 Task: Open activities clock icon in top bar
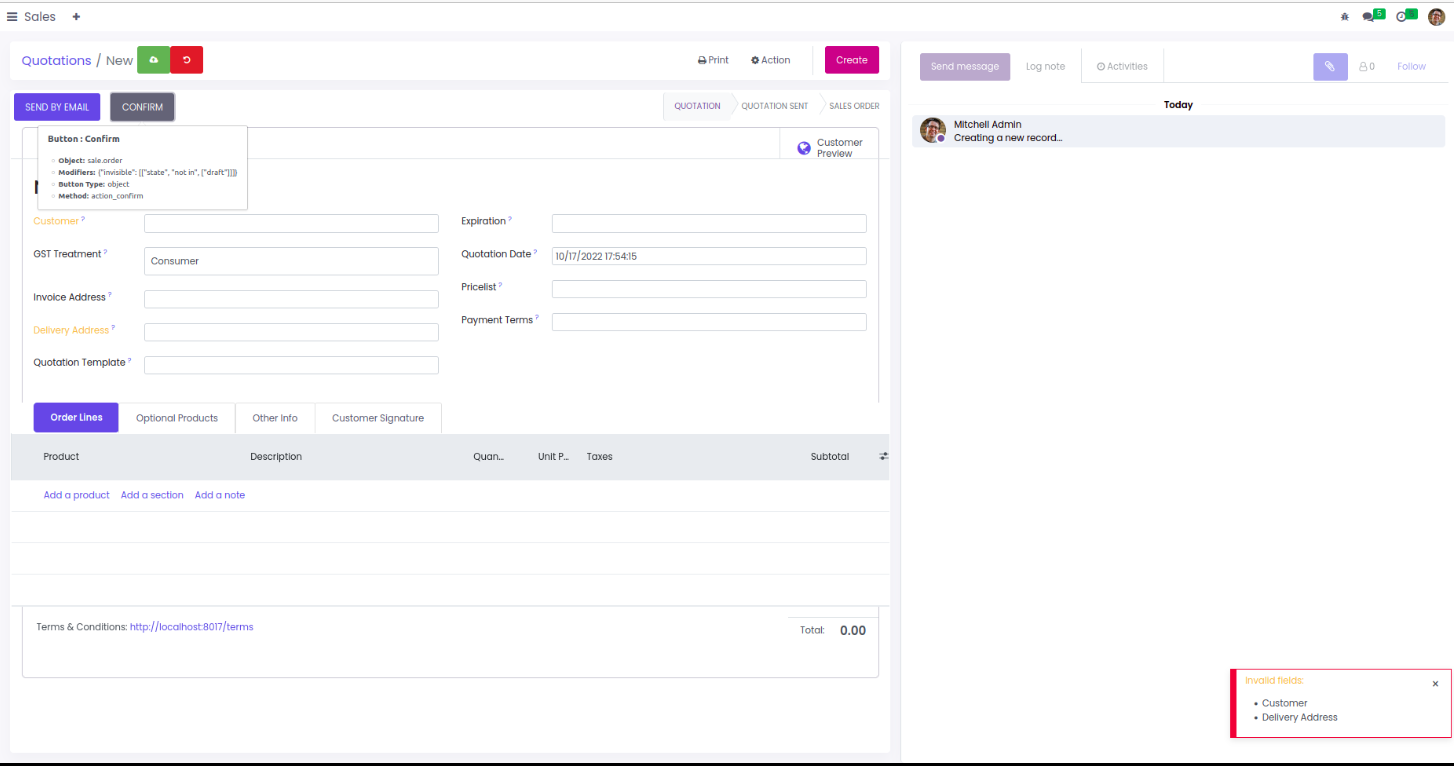point(1402,17)
